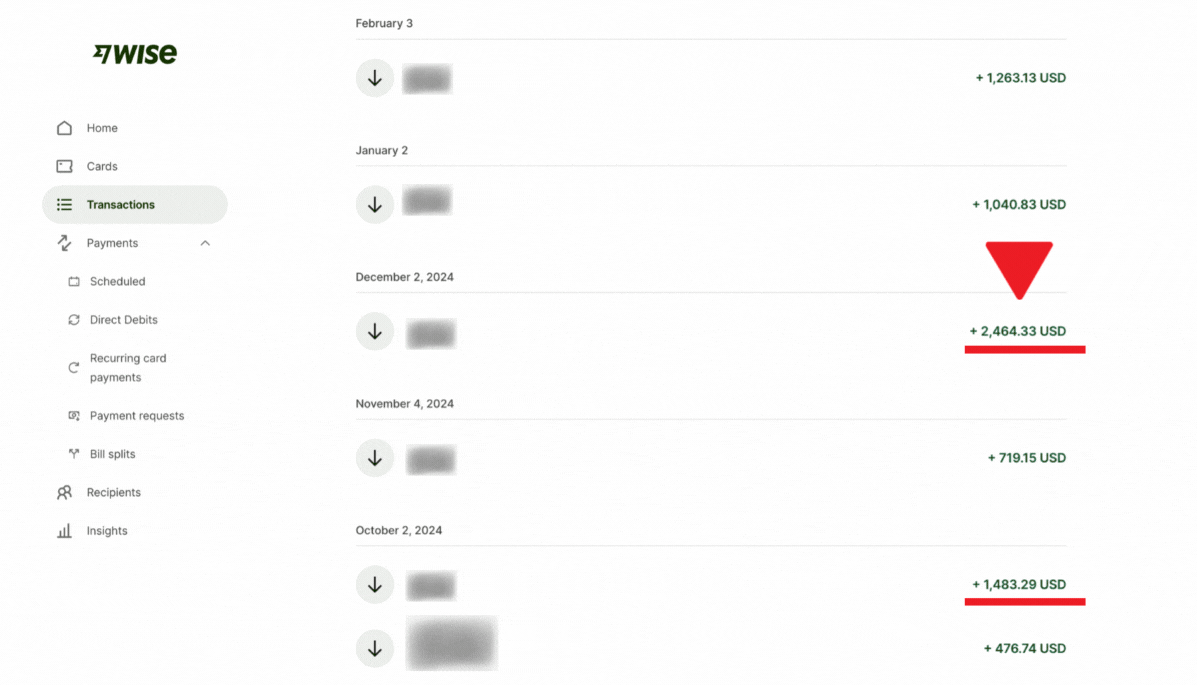This screenshot has height=685, width=1197.
Task: Click the January 2 transaction arrow icon
Action: 375,205
